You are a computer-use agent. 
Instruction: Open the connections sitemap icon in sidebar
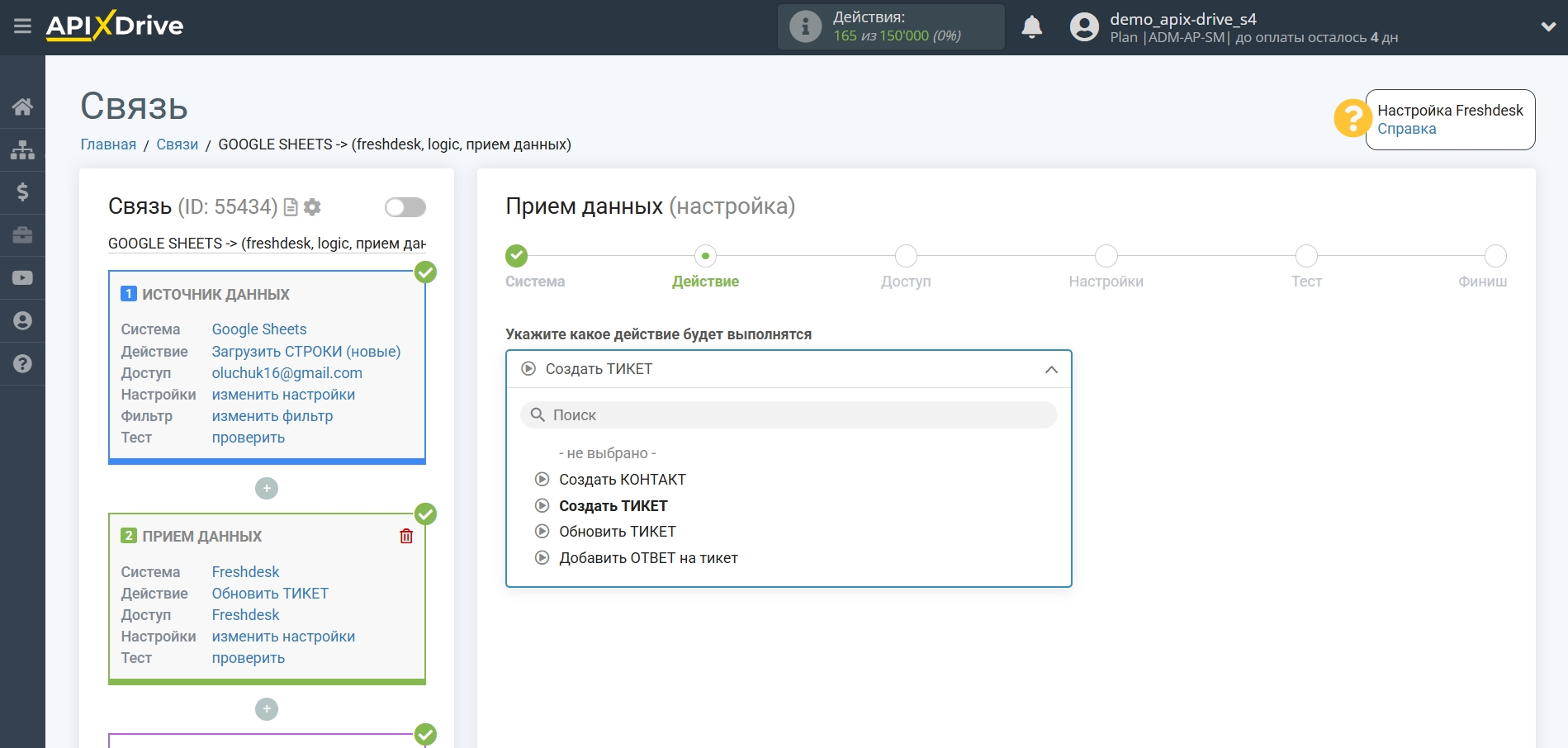[22, 149]
